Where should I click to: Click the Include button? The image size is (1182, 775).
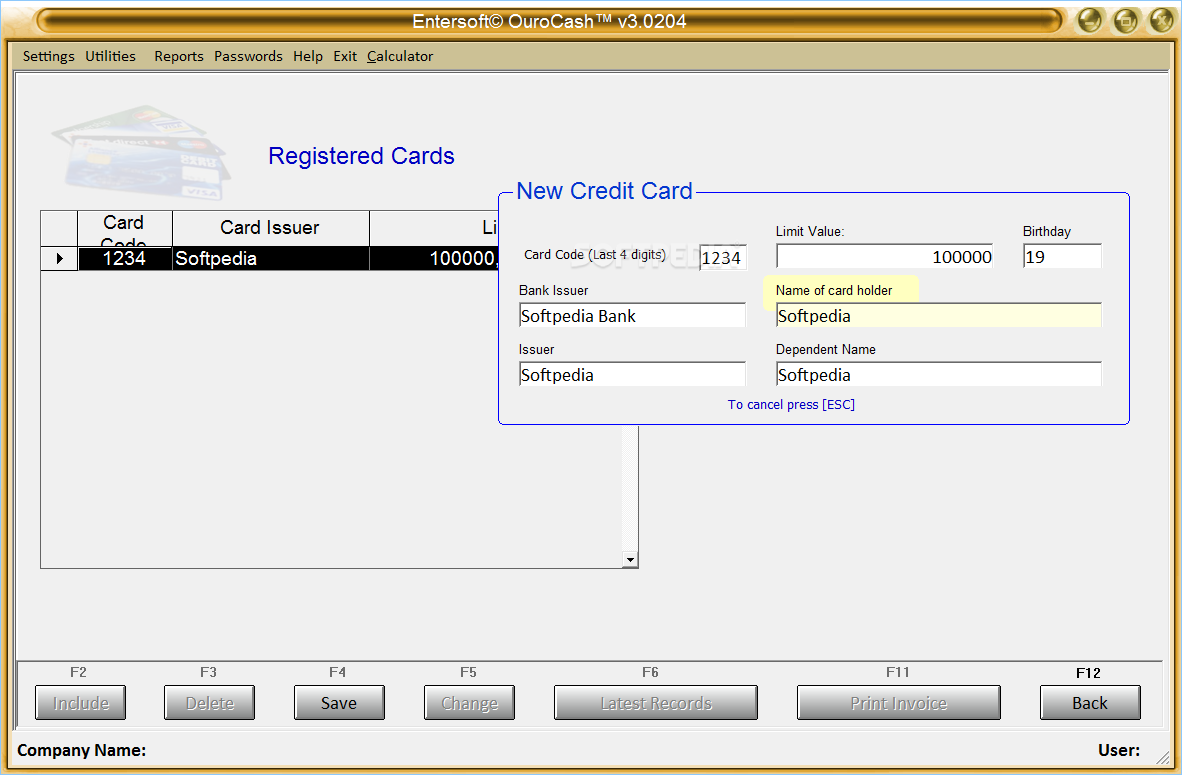click(x=81, y=703)
